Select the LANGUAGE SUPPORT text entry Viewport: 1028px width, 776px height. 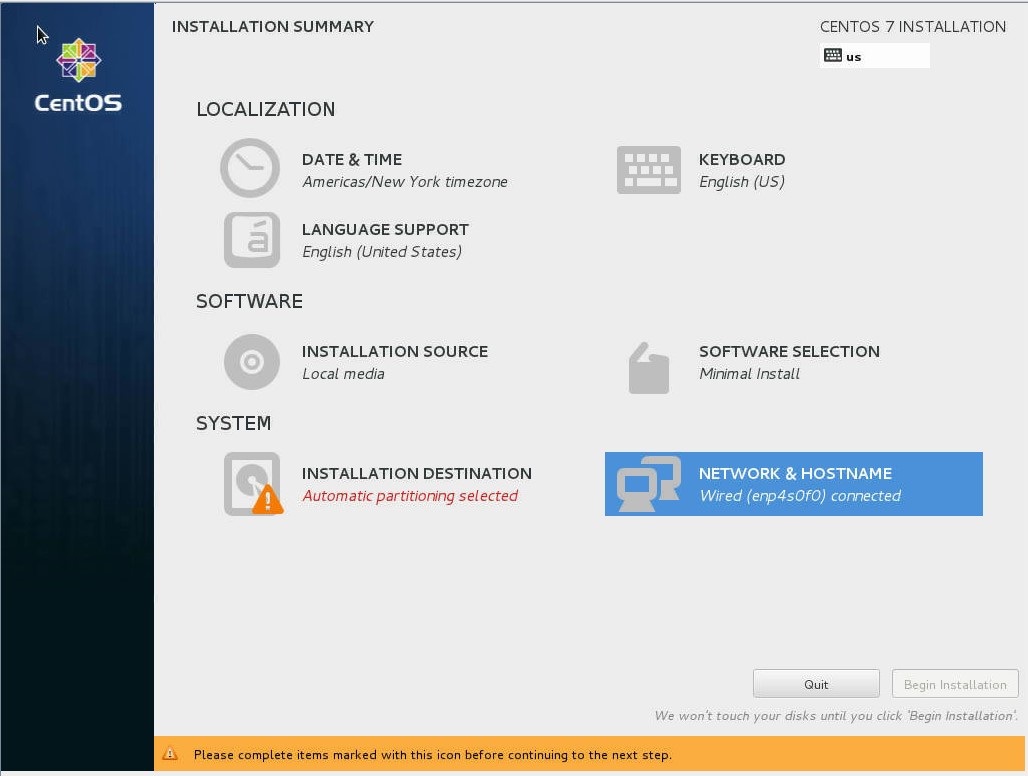pos(385,230)
